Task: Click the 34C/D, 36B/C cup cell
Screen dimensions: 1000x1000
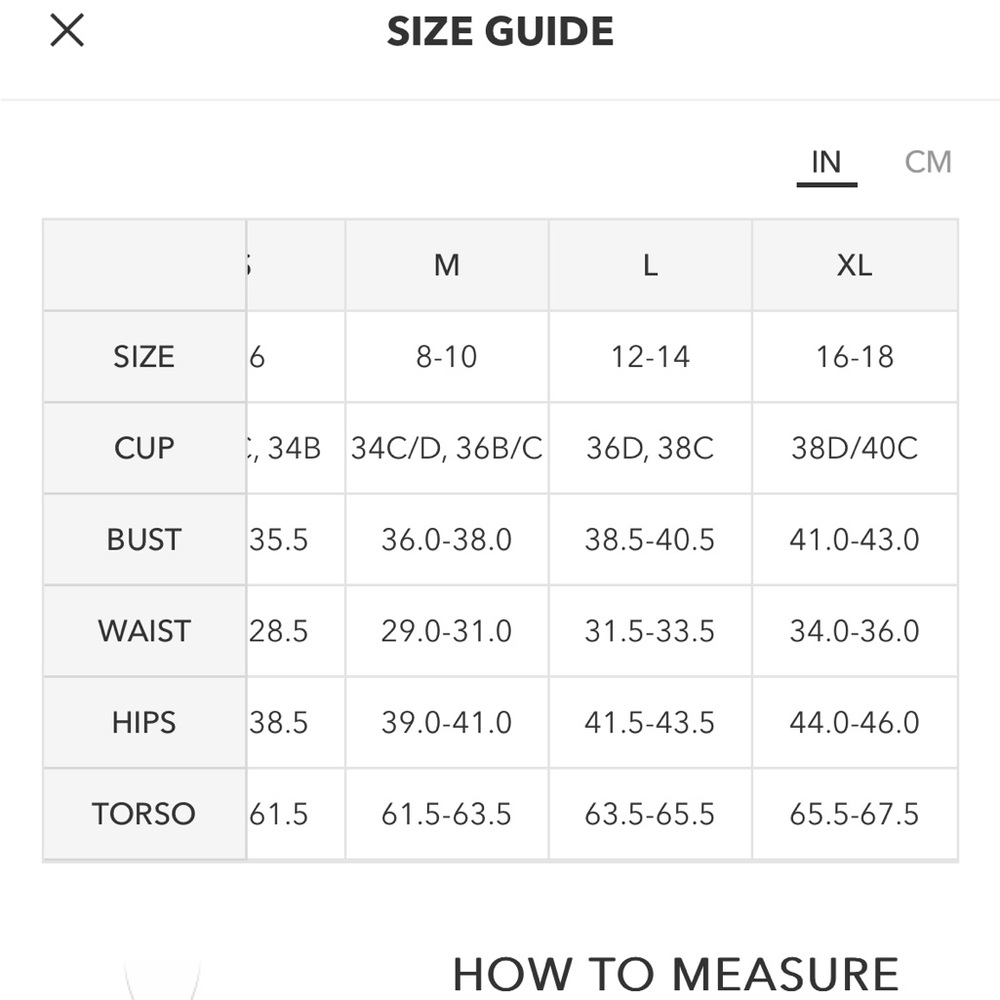Action: click(x=446, y=448)
